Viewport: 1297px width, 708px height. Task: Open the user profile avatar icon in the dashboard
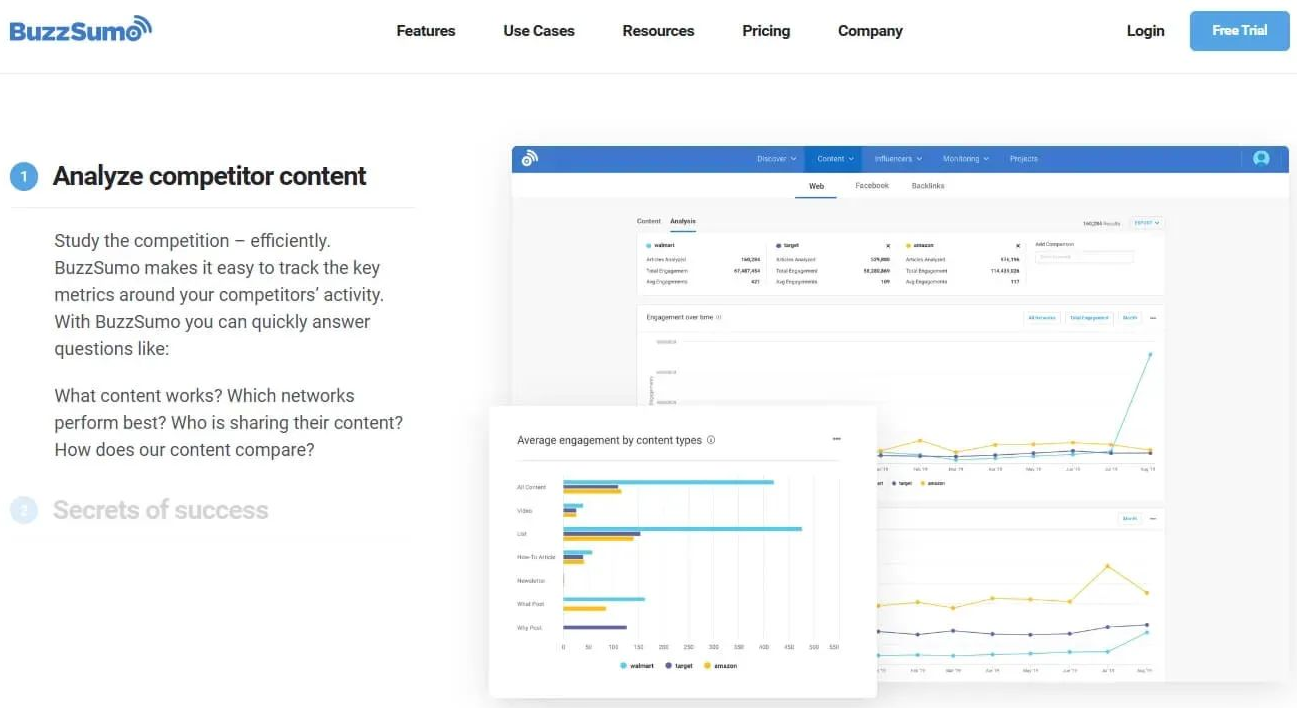pos(1261,158)
